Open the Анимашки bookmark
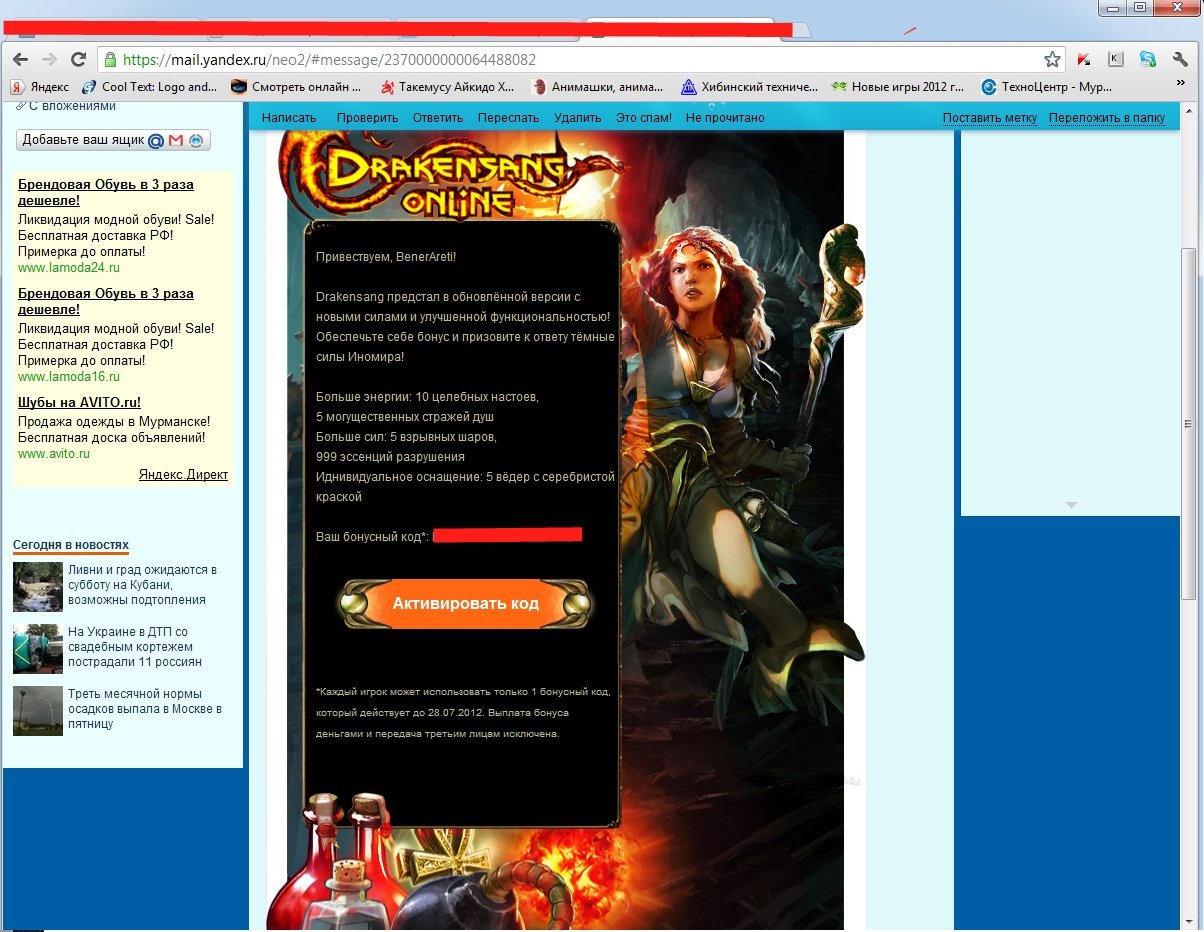 tap(598, 87)
